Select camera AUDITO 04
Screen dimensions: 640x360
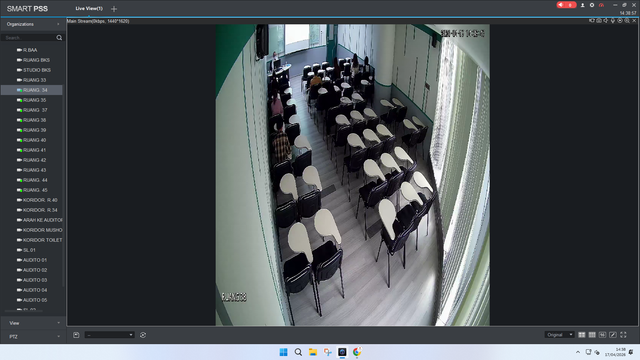click(x=35, y=290)
